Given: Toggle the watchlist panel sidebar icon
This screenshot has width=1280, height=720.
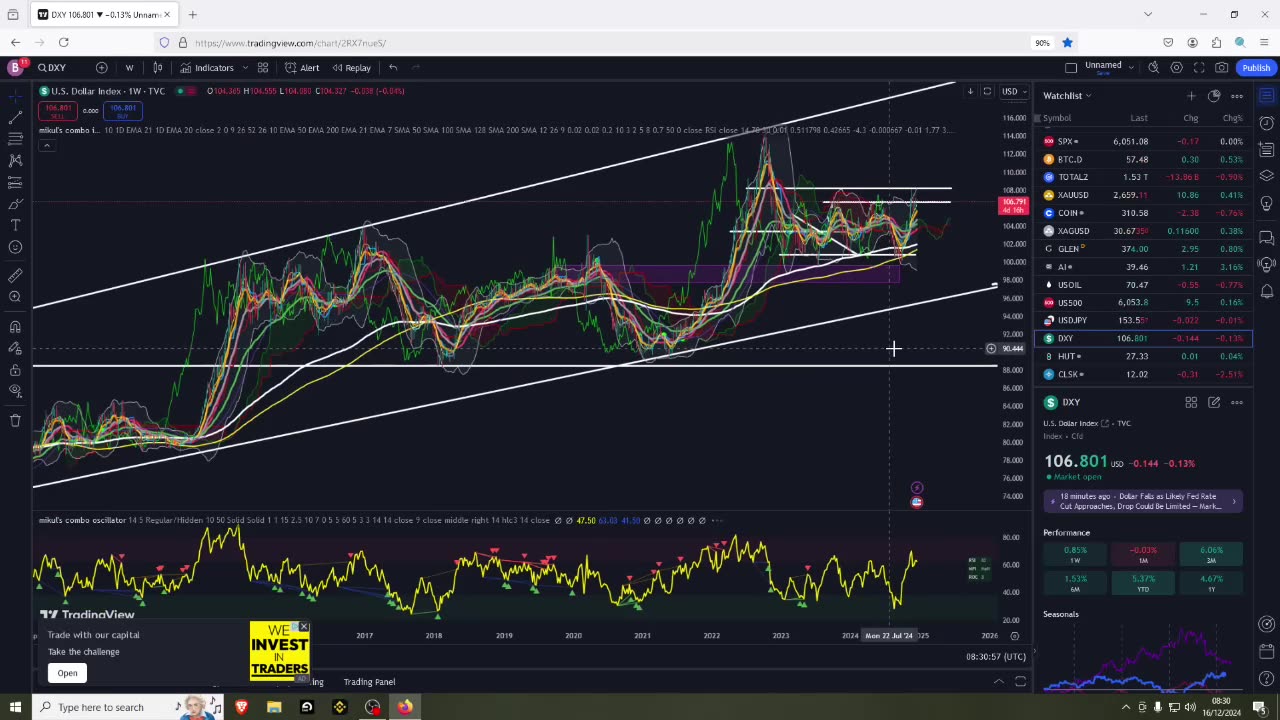Looking at the screenshot, I should click(1266, 96).
